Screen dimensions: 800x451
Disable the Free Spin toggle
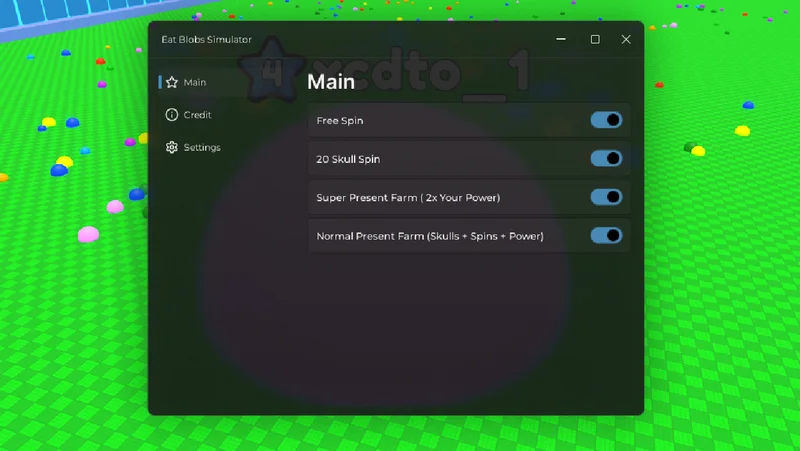click(606, 120)
